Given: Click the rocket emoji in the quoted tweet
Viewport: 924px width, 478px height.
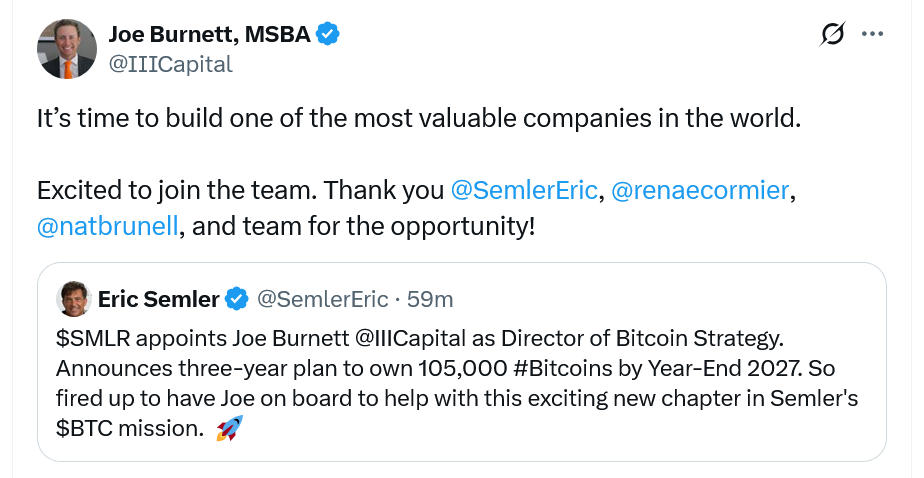Looking at the screenshot, I should coord(229,430).
